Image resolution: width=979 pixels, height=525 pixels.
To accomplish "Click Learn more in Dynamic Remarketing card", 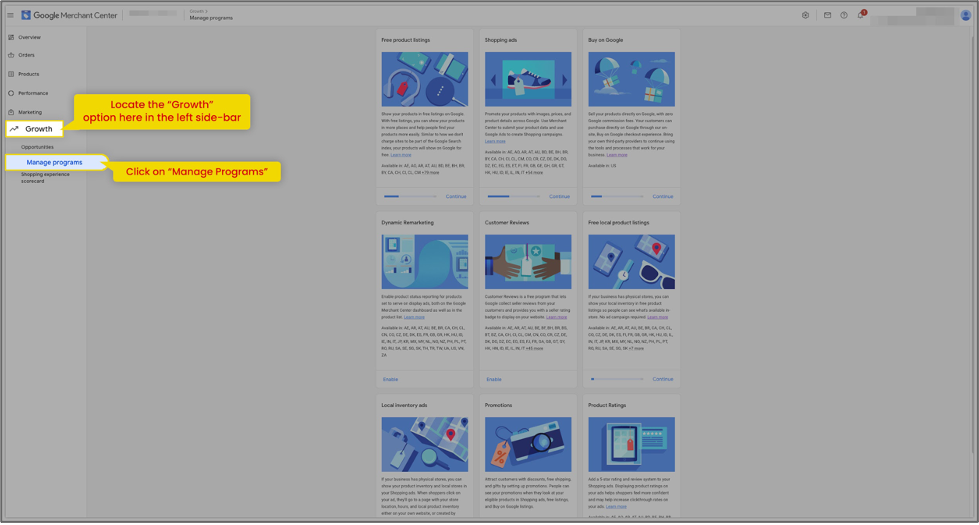I will [x=414, y=317].
